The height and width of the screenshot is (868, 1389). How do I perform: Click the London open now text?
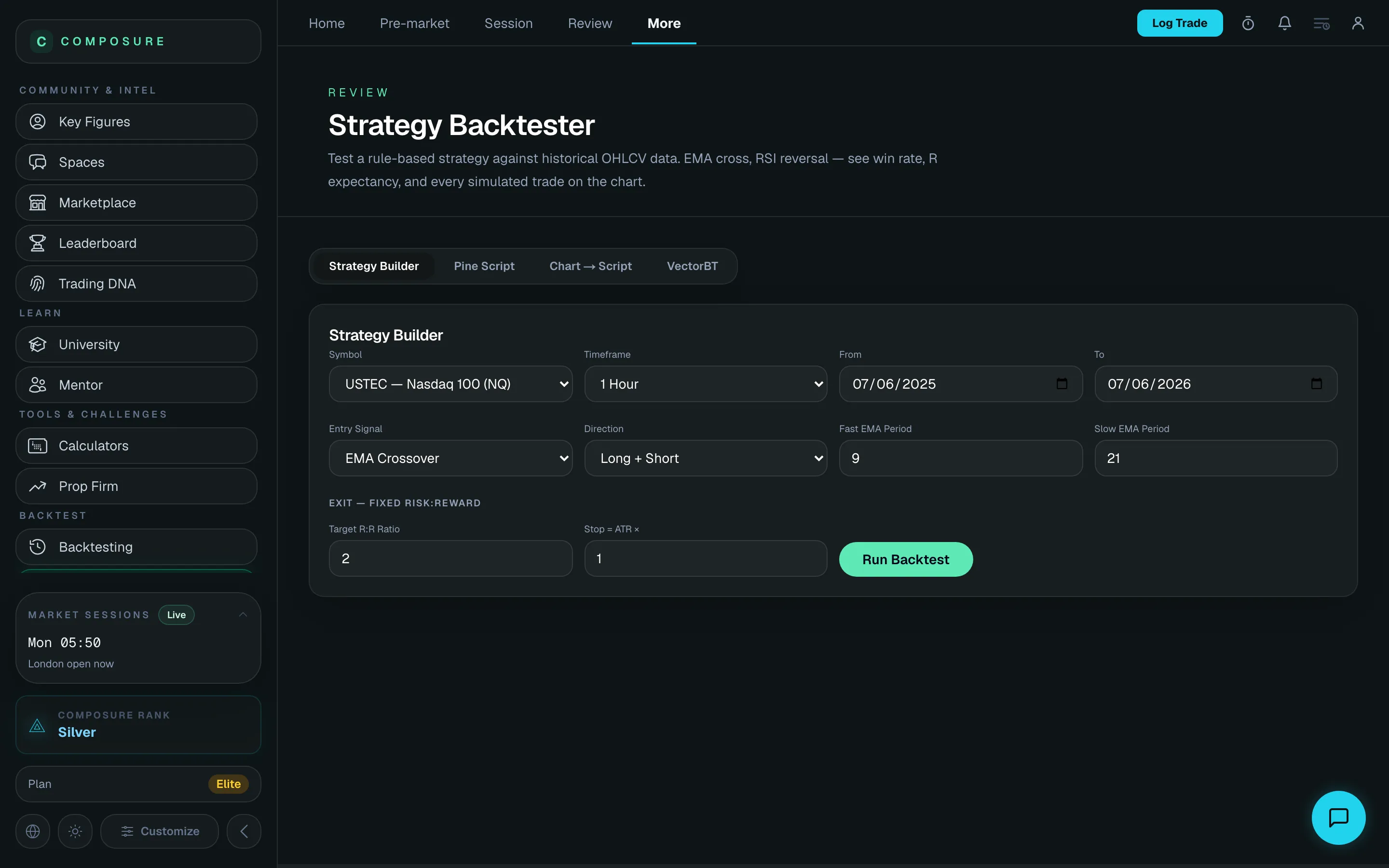(x=71, y=664)
